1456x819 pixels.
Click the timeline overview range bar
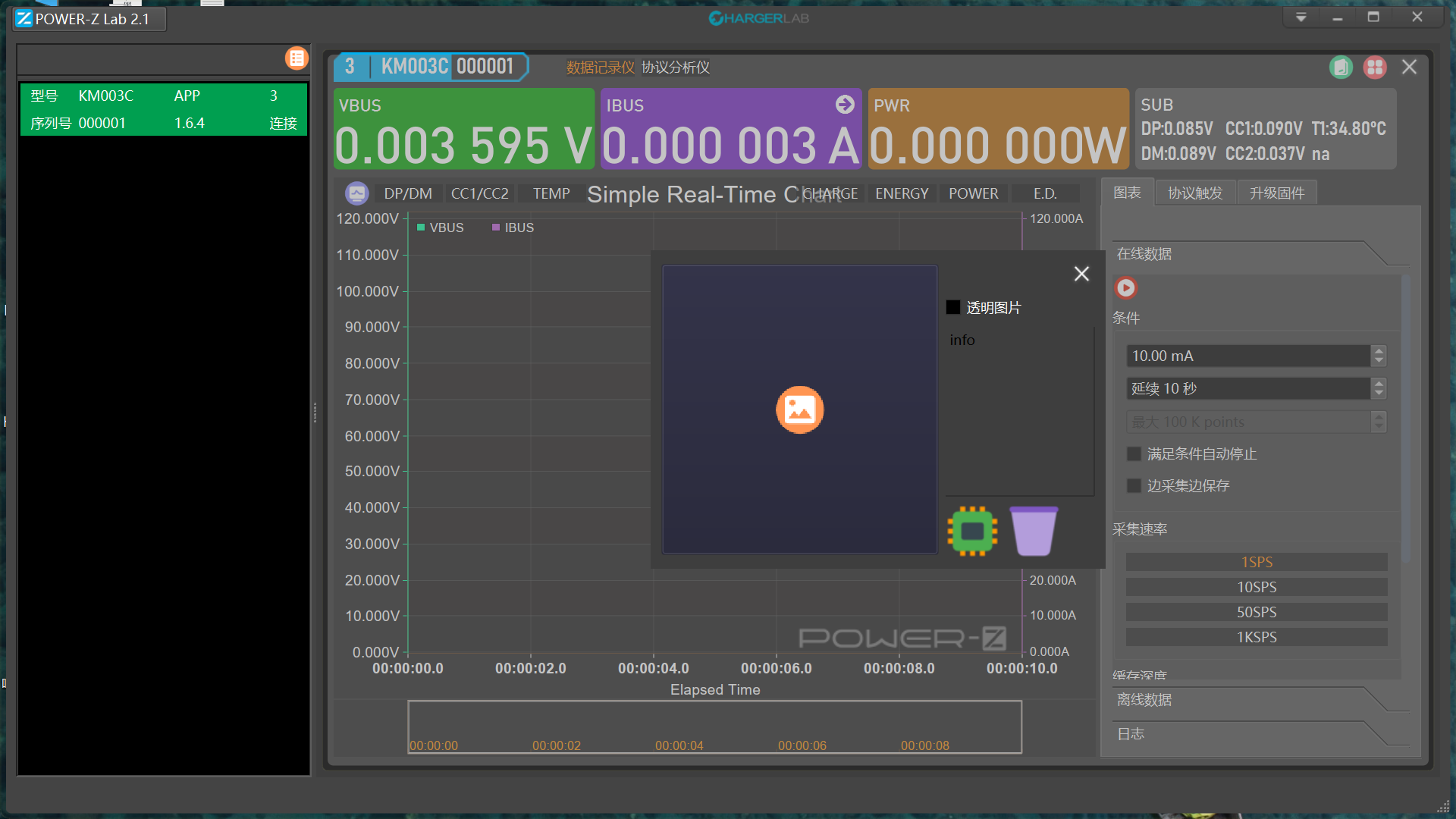(x=714, y=726)
